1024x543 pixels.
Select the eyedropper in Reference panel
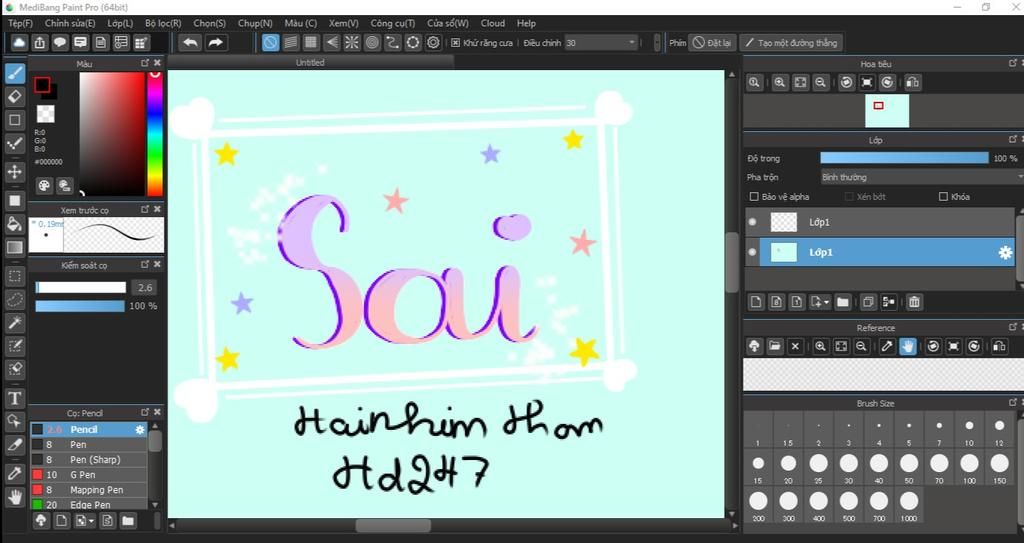click(x=887, y=346)
